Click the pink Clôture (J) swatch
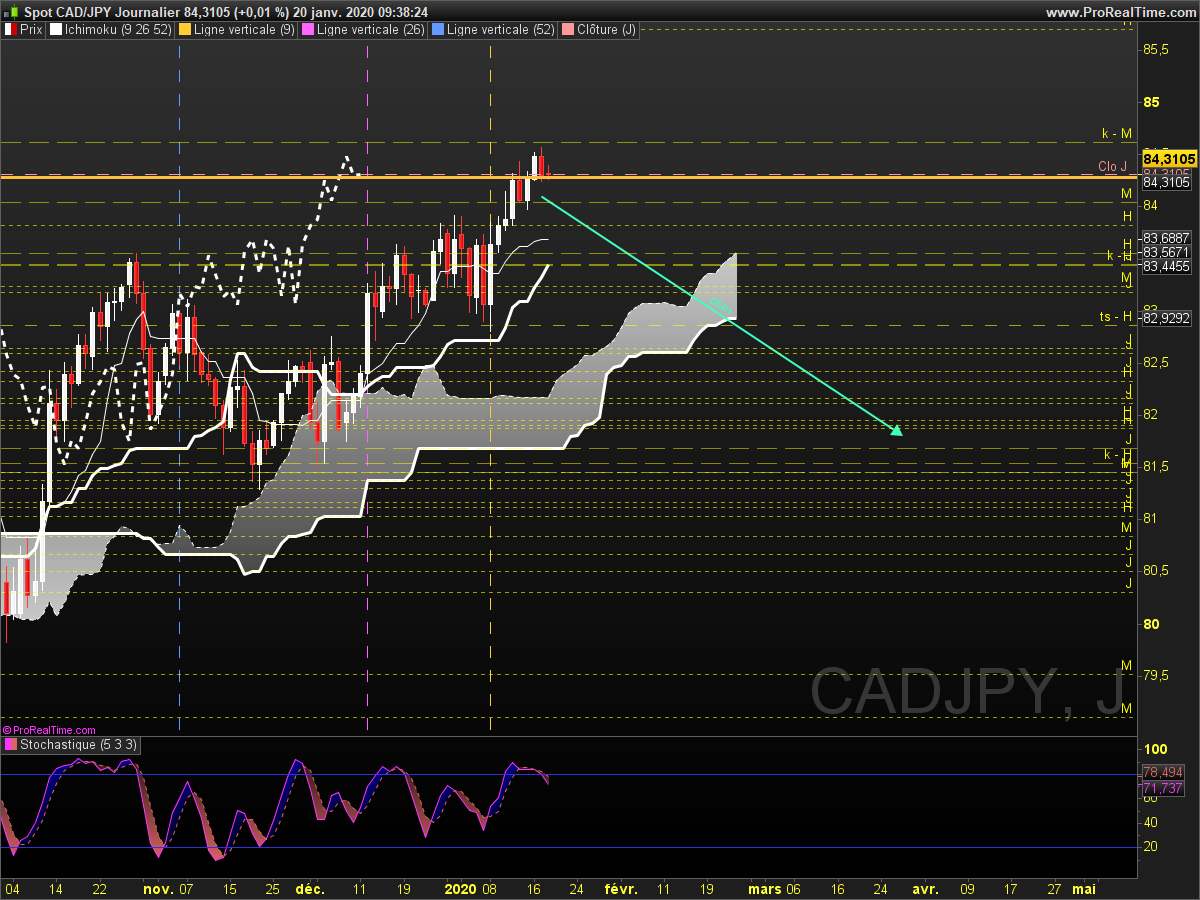1200x900 pixels. point(568,30)
